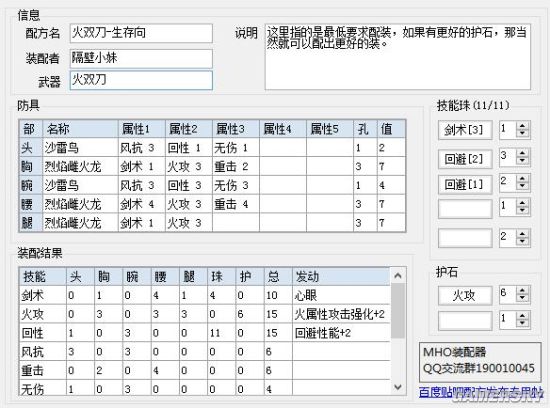Viewport: 550px width, 408px height.
Task: Click the 装配结果 vertical scrollbar thumb
Action: point(398,311)
